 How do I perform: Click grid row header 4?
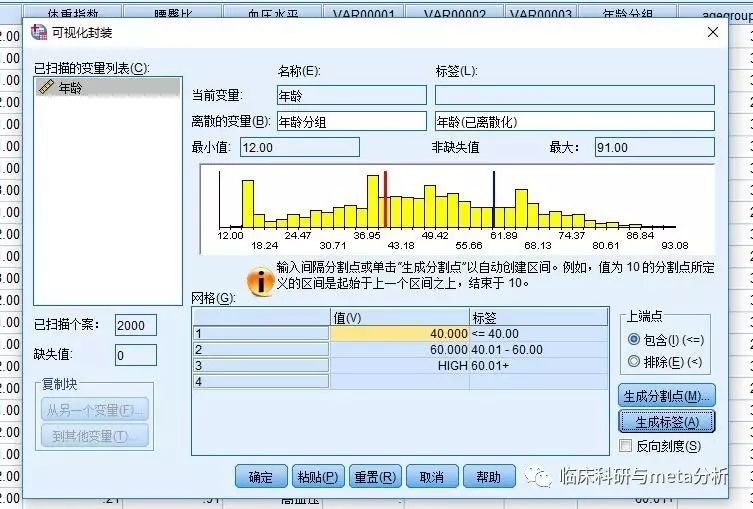[261, 381]
